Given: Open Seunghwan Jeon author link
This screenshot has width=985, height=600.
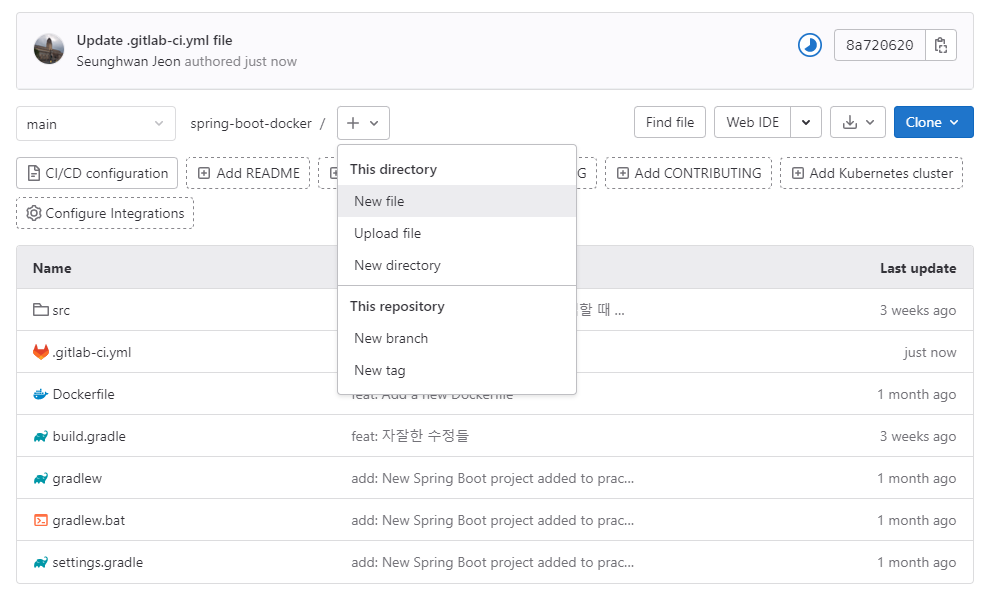Looking at the screenshot, I should click(128, 62).
